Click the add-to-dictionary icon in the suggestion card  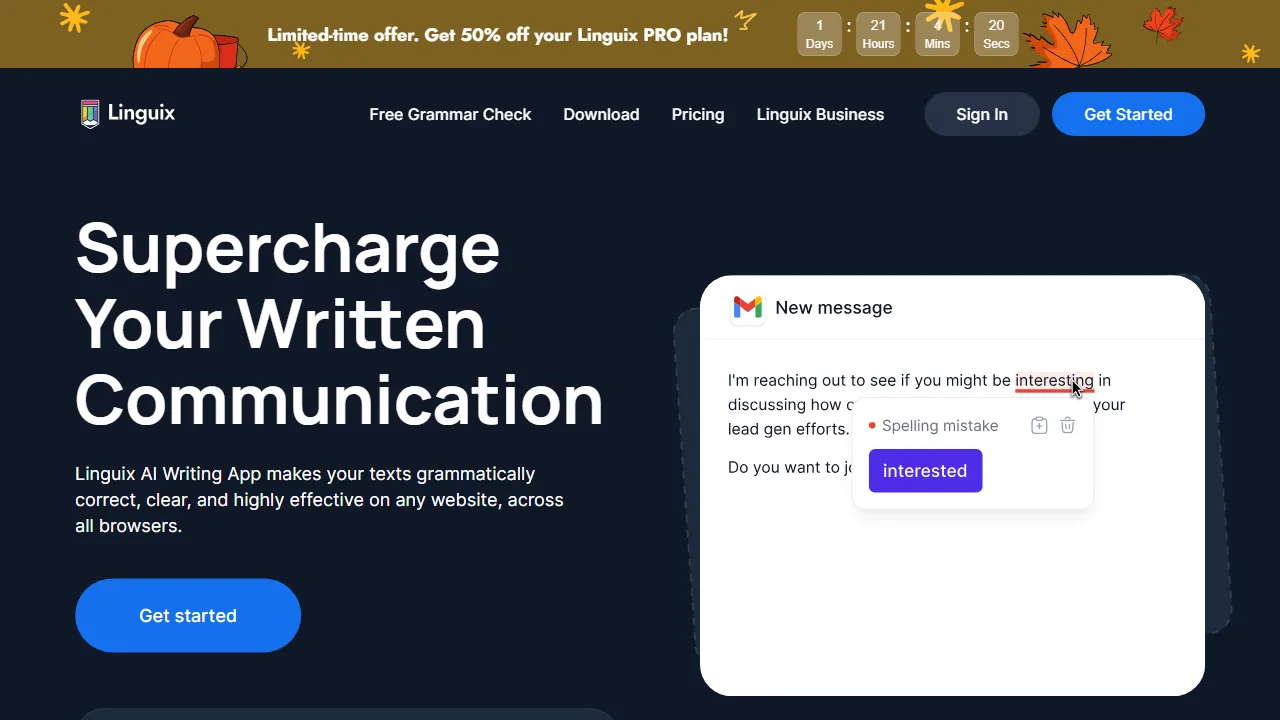coord(1039,425)
